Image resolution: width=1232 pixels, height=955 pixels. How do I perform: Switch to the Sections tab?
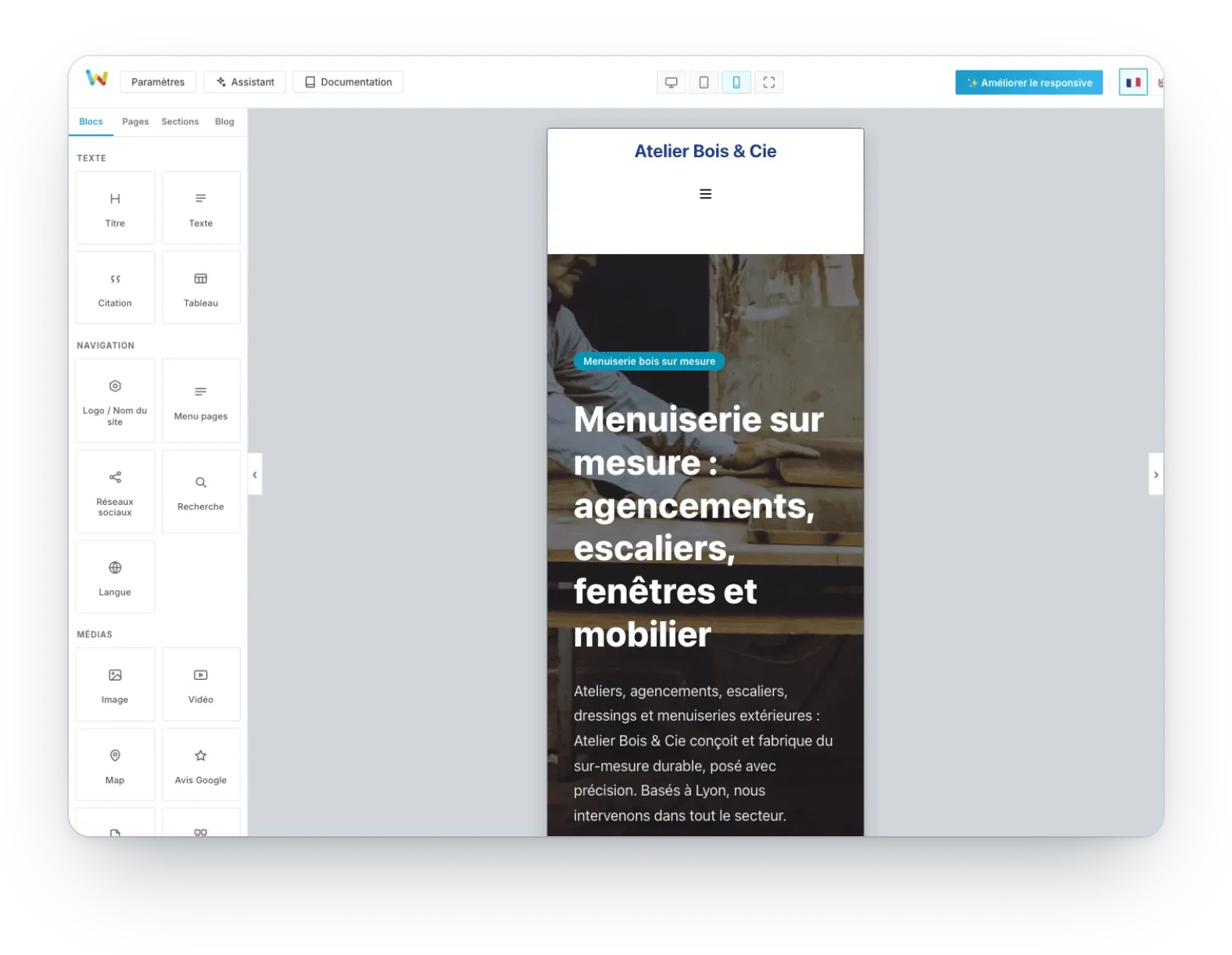180,122
